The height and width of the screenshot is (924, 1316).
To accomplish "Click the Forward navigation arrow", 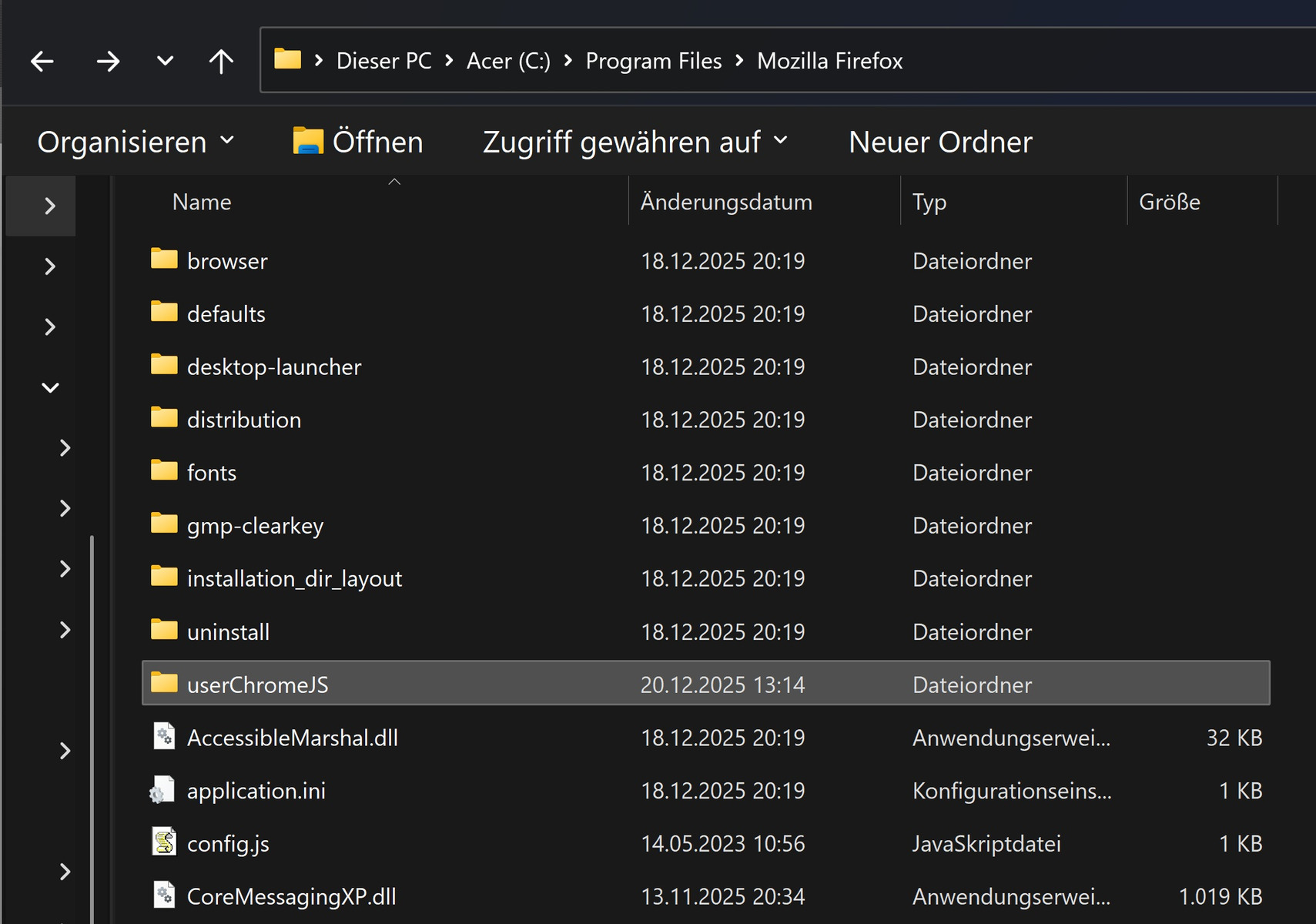I will point(108,62).
